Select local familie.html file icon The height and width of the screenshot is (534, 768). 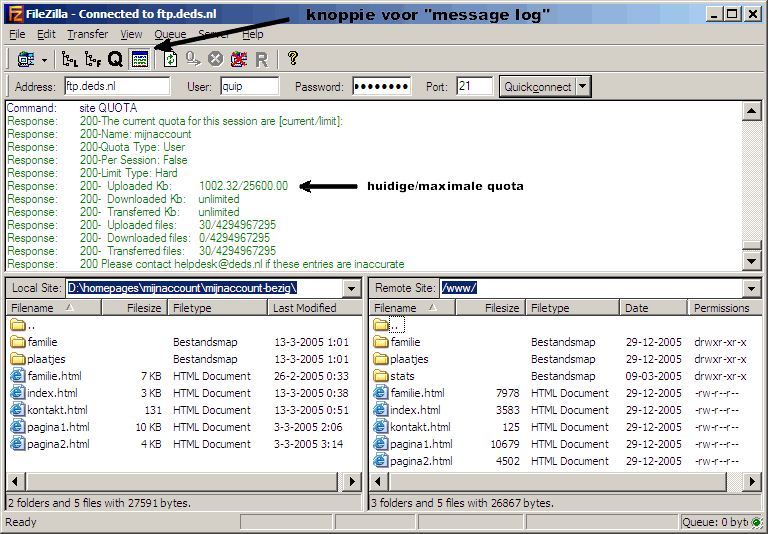pyautogui.click(x=18, y=376)
